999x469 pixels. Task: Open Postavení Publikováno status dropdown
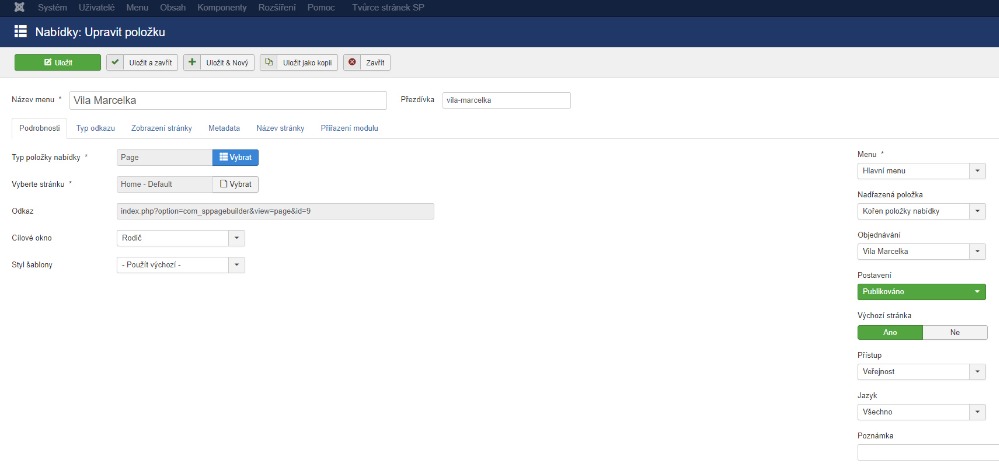(x=922, y=292)
